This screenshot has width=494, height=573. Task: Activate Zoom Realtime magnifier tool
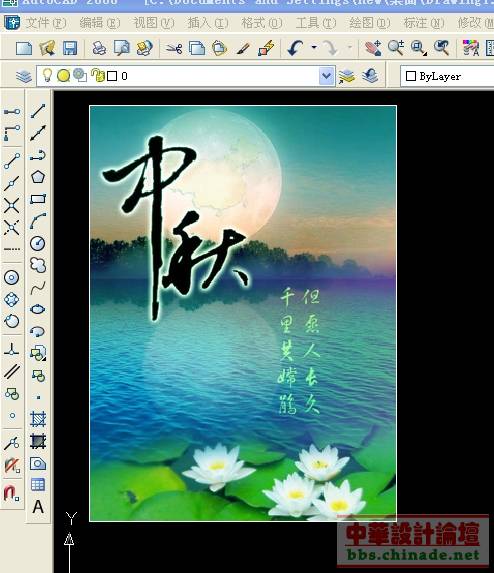click(396, 48)
